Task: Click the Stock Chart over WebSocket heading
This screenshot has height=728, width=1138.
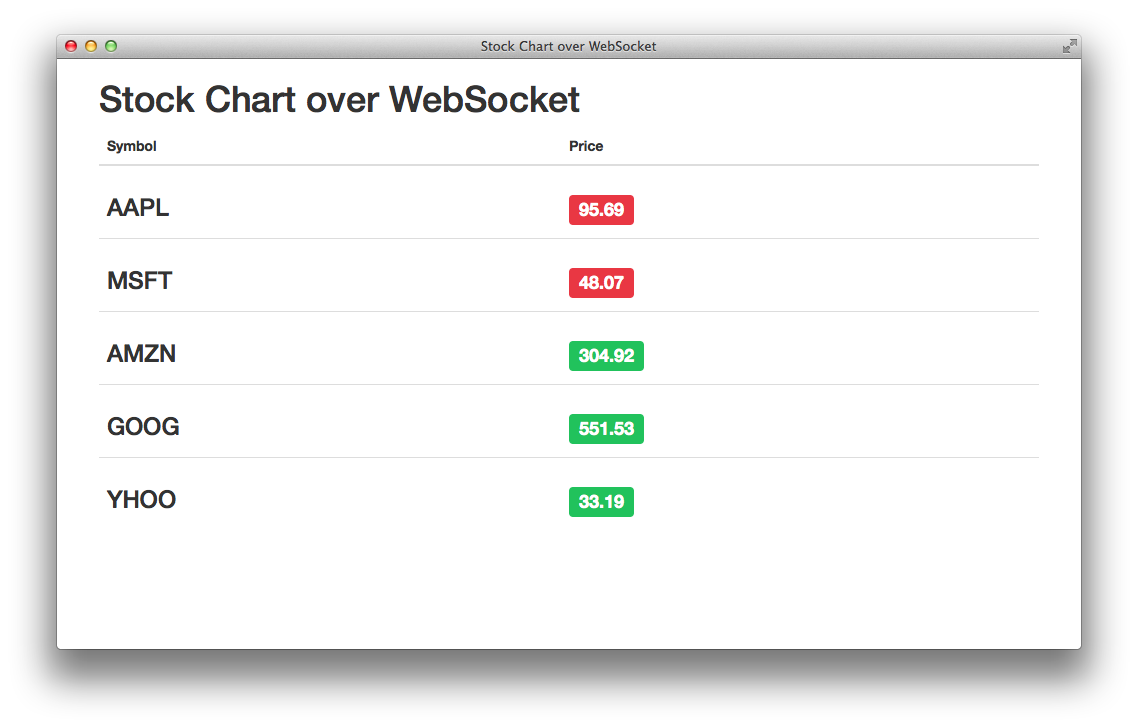Action: [x=339, y=100]
